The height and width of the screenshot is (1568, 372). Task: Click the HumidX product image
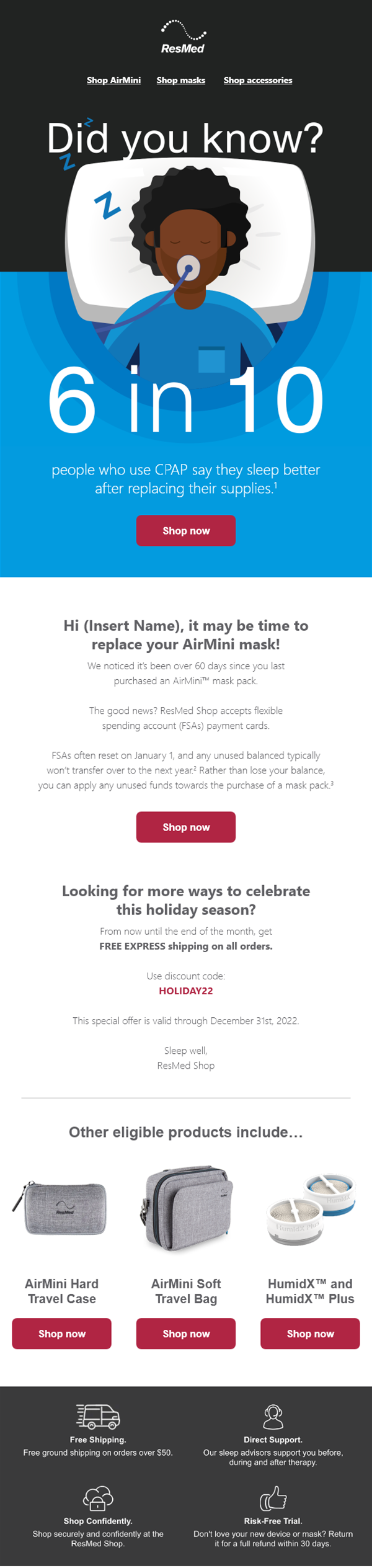310,1209
